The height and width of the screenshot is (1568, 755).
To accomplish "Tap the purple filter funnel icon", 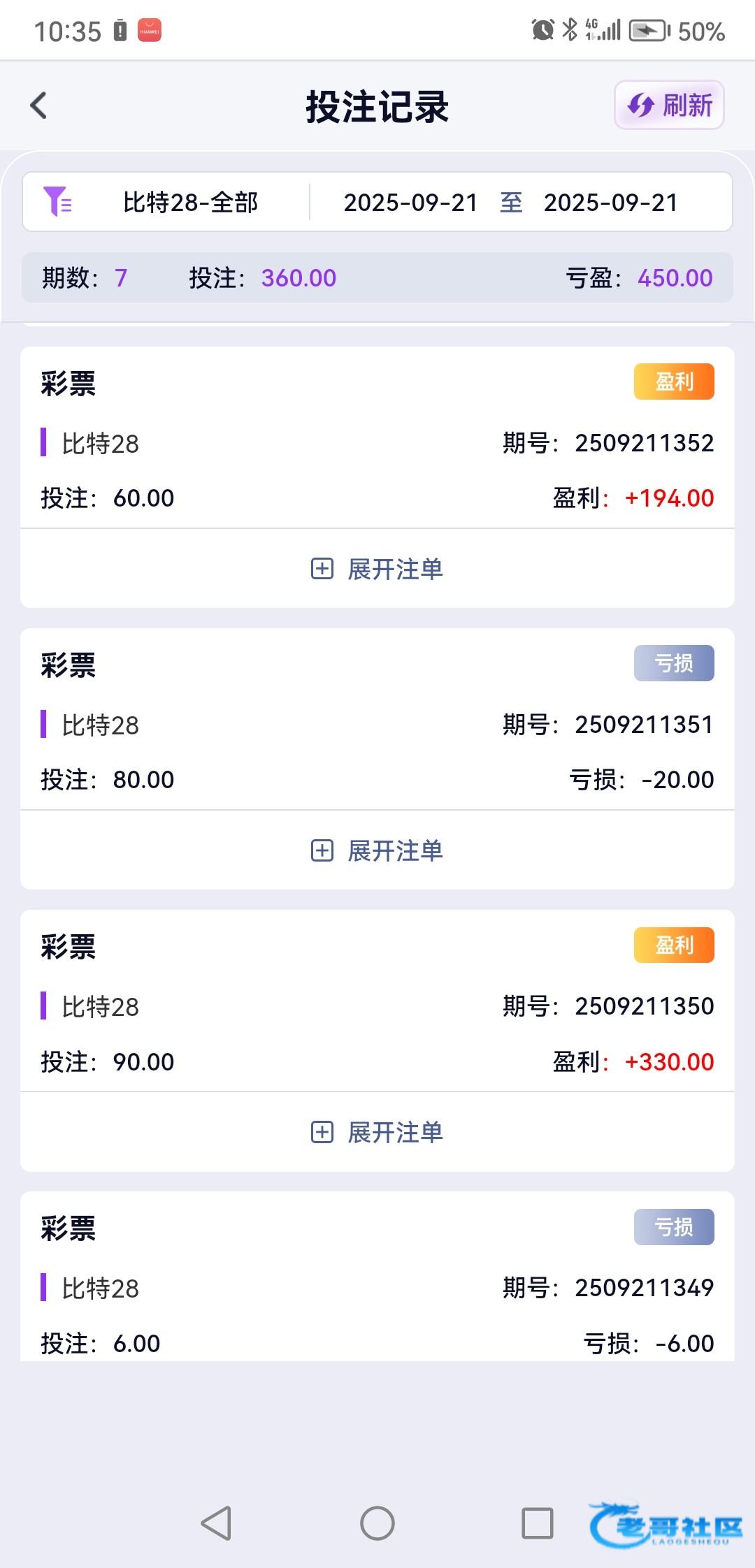I will [57, 202].
